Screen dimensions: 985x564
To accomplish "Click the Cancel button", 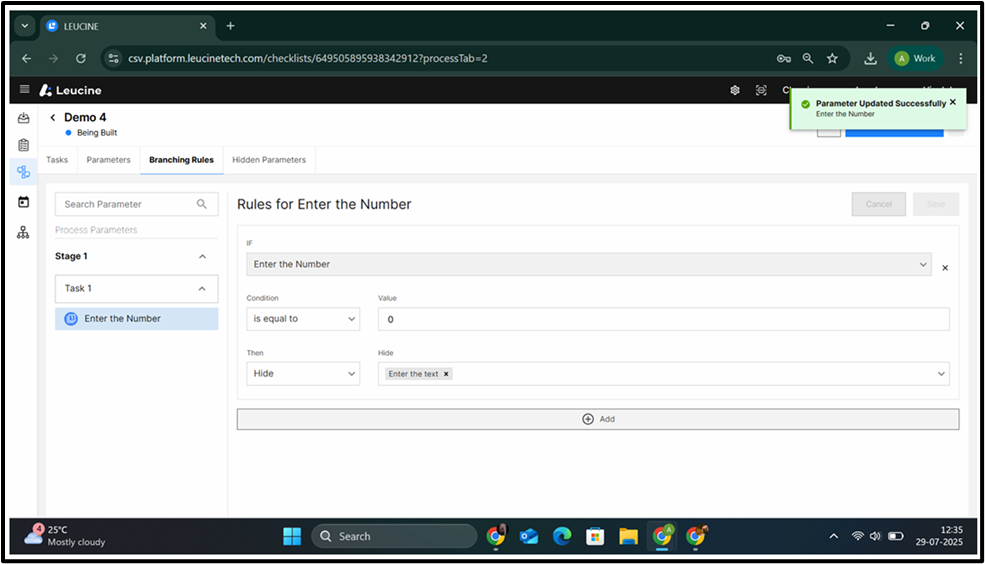I will pyautogui.click(x=878, y=204).
